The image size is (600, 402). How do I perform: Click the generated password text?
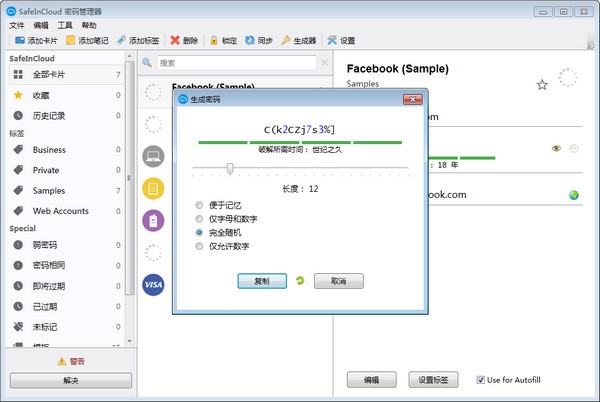(x=300, y=130)
